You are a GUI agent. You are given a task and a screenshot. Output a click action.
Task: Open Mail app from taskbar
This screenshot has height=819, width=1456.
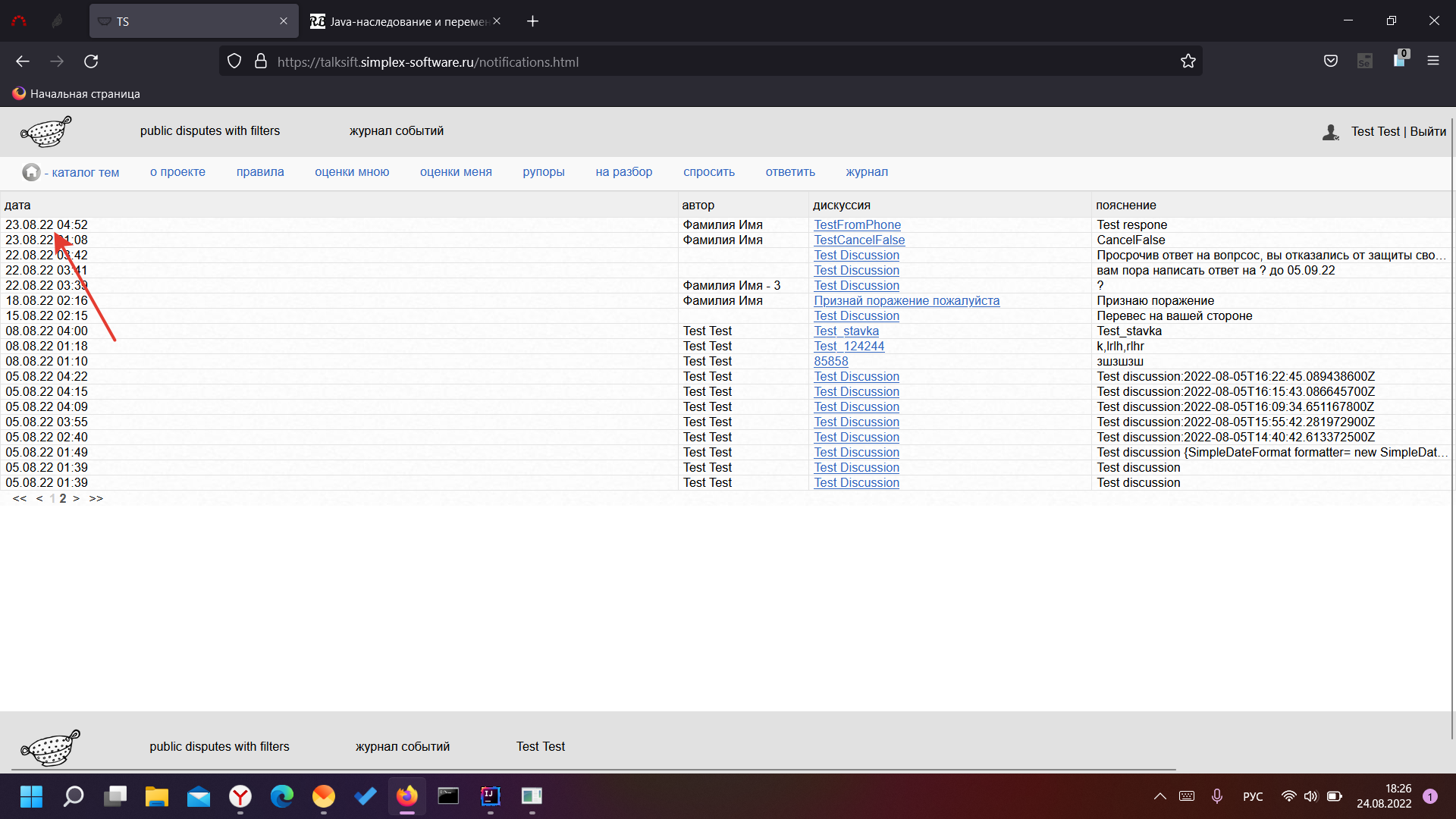[x=199, y=796]
